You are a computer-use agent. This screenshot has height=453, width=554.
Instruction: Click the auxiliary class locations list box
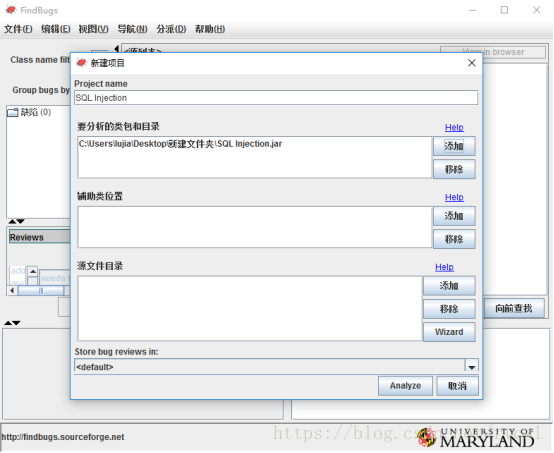[255, 227]
